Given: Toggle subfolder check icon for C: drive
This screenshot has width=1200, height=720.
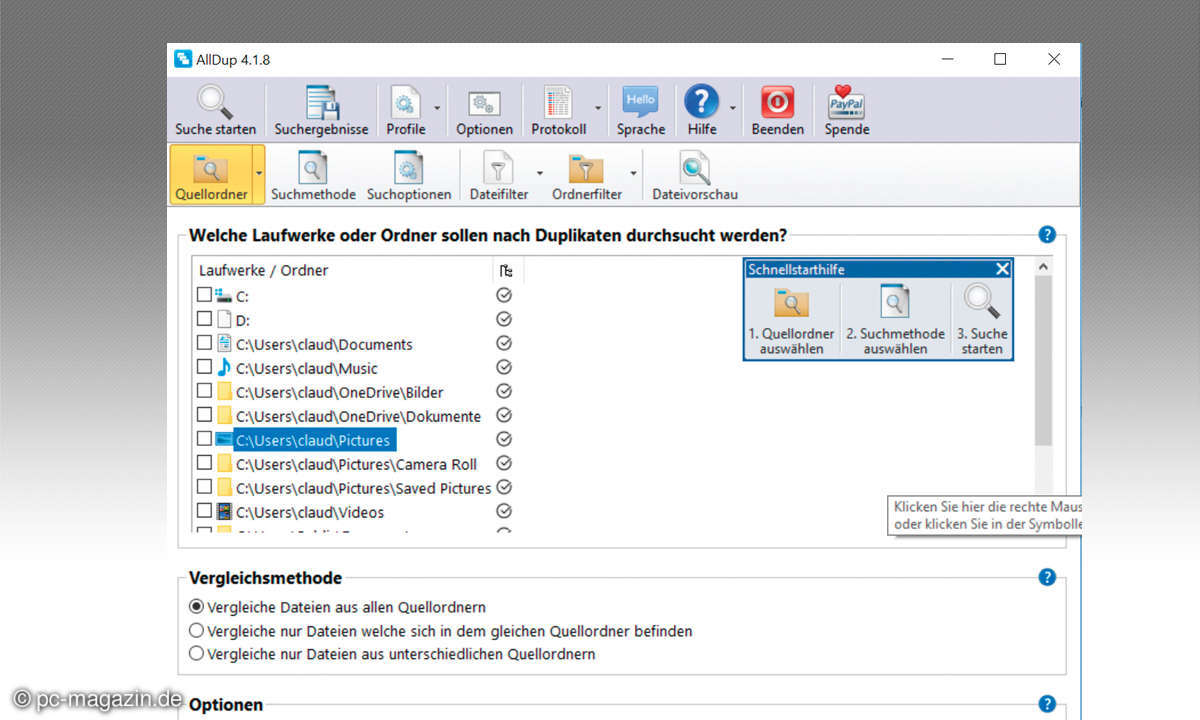Looking at the screenshot, I should point(505,295).
